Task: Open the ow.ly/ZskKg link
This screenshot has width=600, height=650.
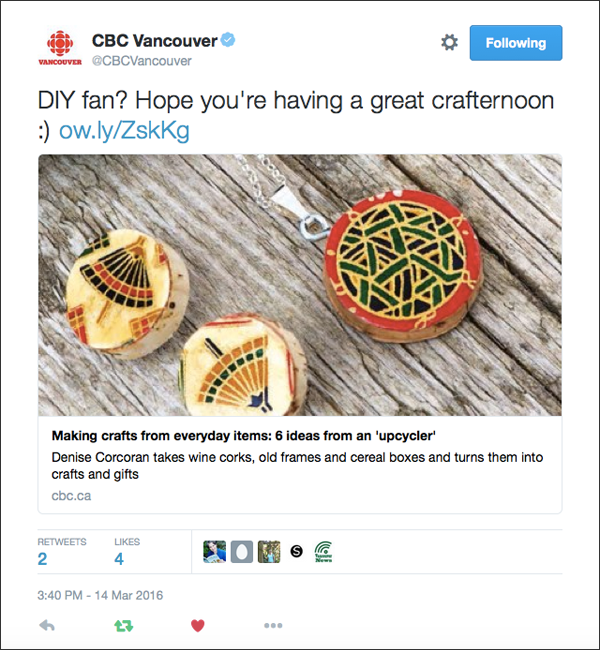Action: click(x=124, y=131)
